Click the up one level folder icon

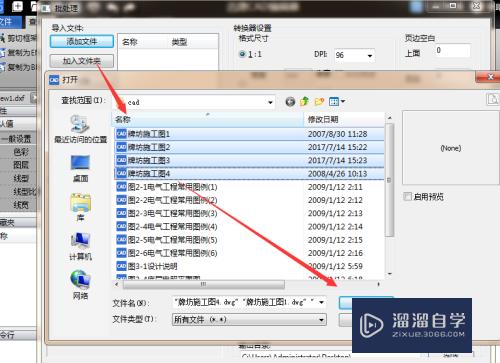pos(304,101)
